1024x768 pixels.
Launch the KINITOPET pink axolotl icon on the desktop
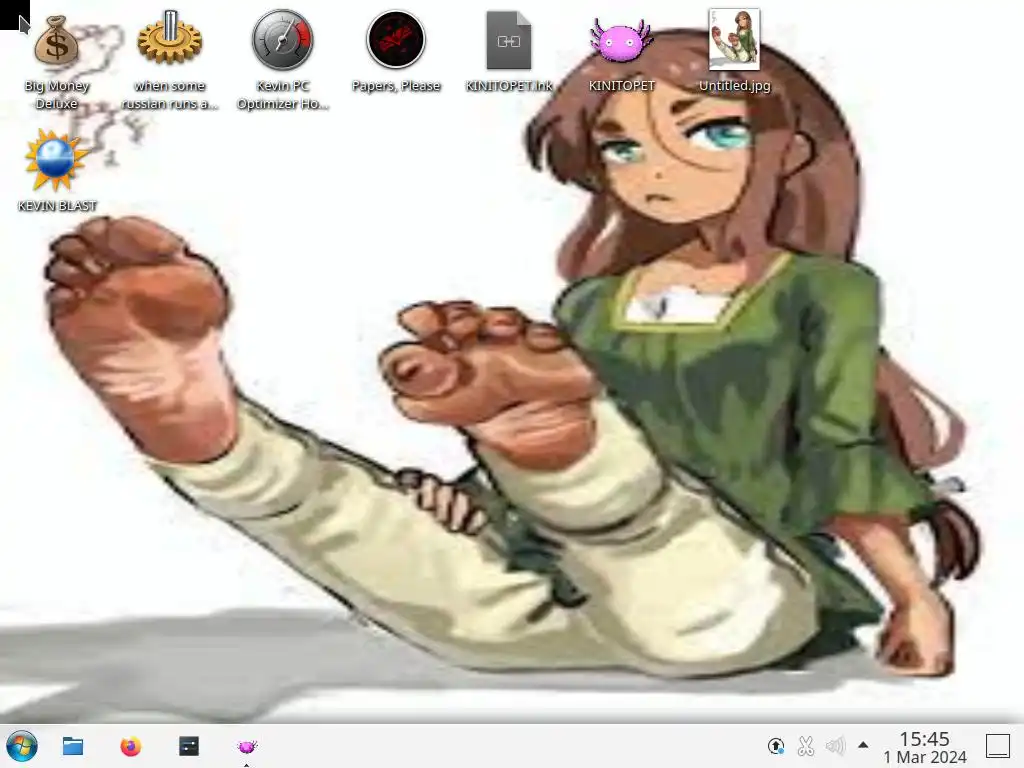(x=621, y=40)
